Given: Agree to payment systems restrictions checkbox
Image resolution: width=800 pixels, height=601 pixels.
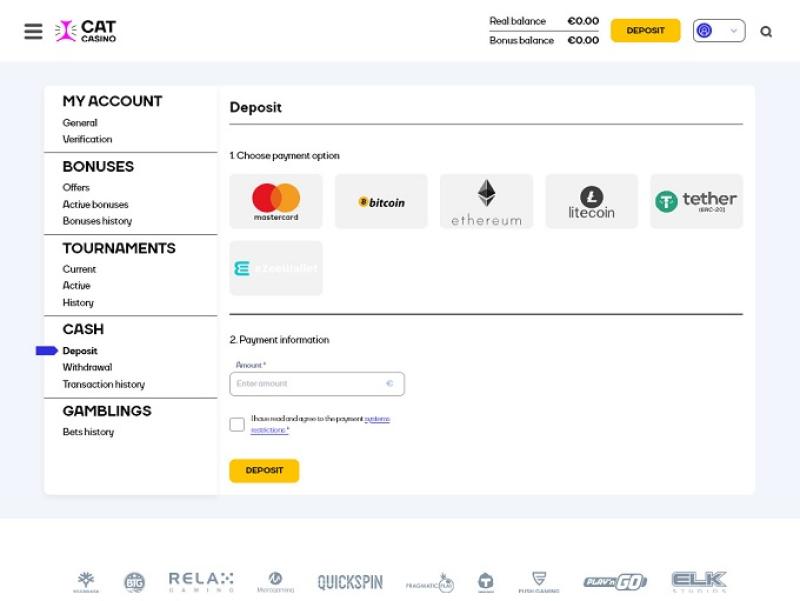Looking at the screenshot, I should tap(237, 424).
